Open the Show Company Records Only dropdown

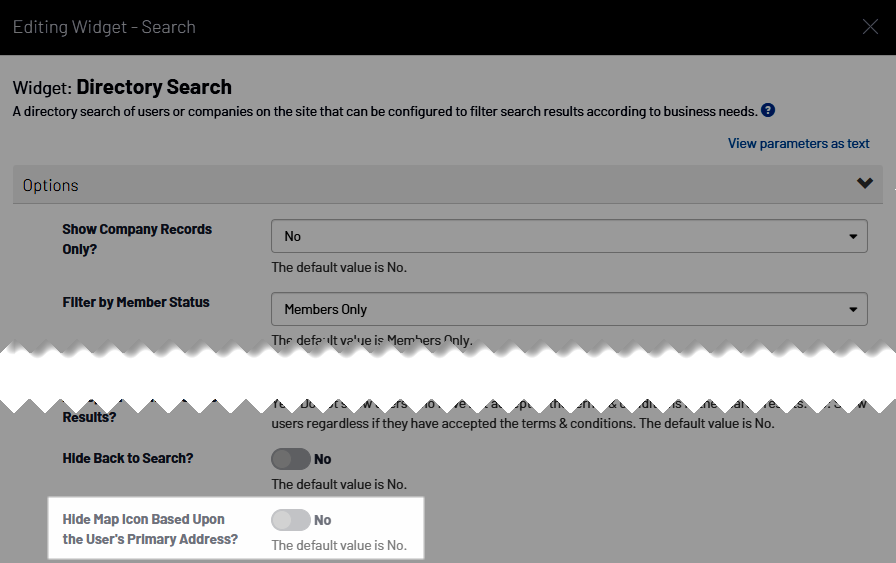click(568, 236)
